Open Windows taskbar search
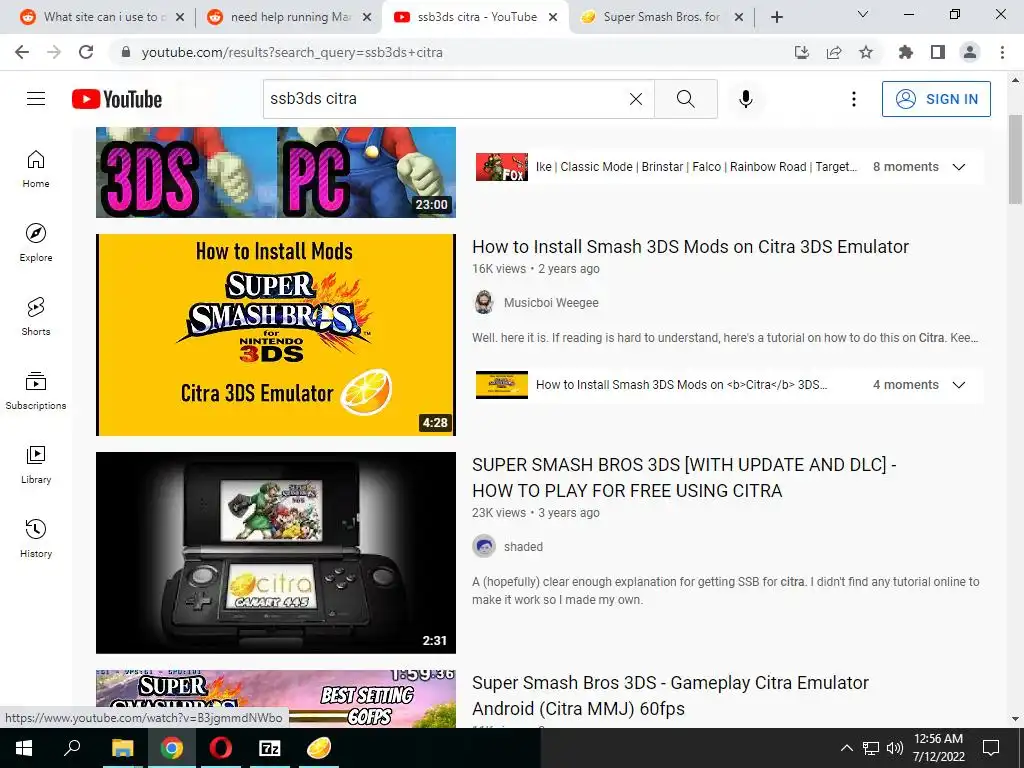 [x=72, y=748]
